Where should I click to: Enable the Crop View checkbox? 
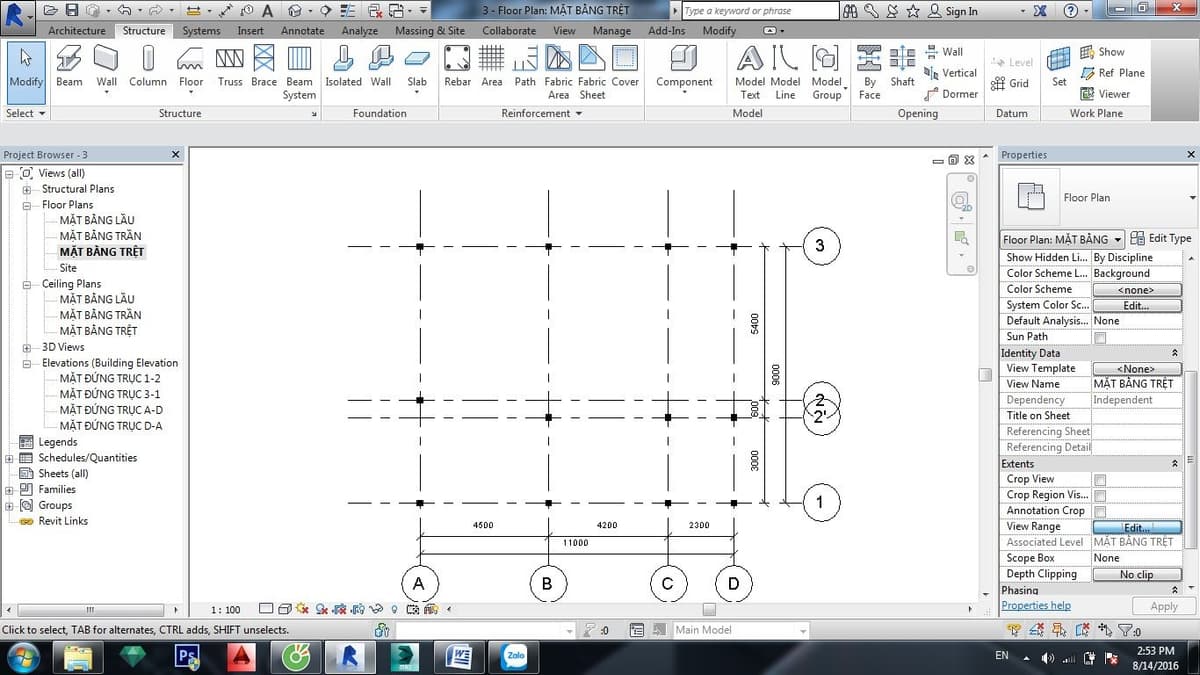(1100, 480)
